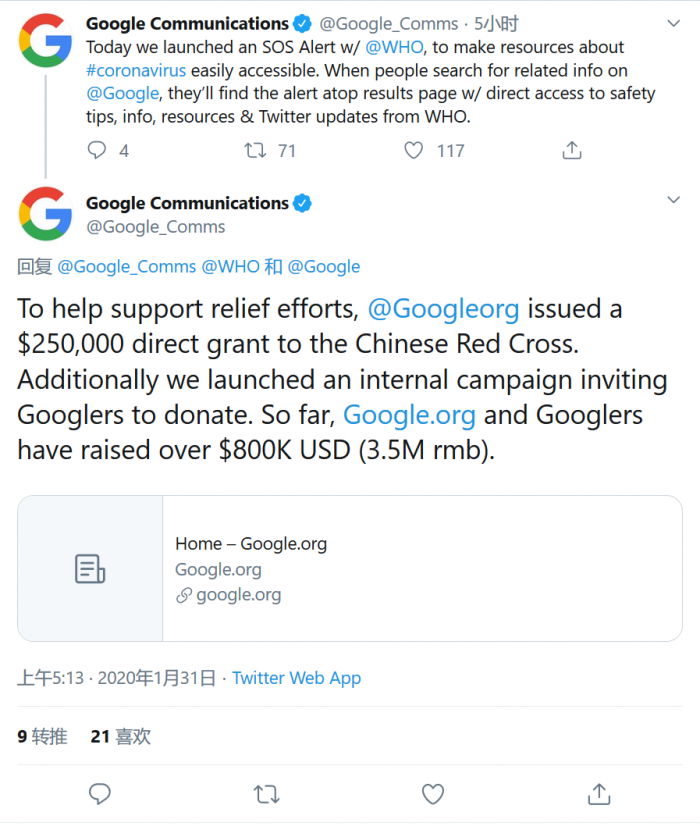
Task: Click the @Googleorg mention in the tweet
Action: coord(443,309)
